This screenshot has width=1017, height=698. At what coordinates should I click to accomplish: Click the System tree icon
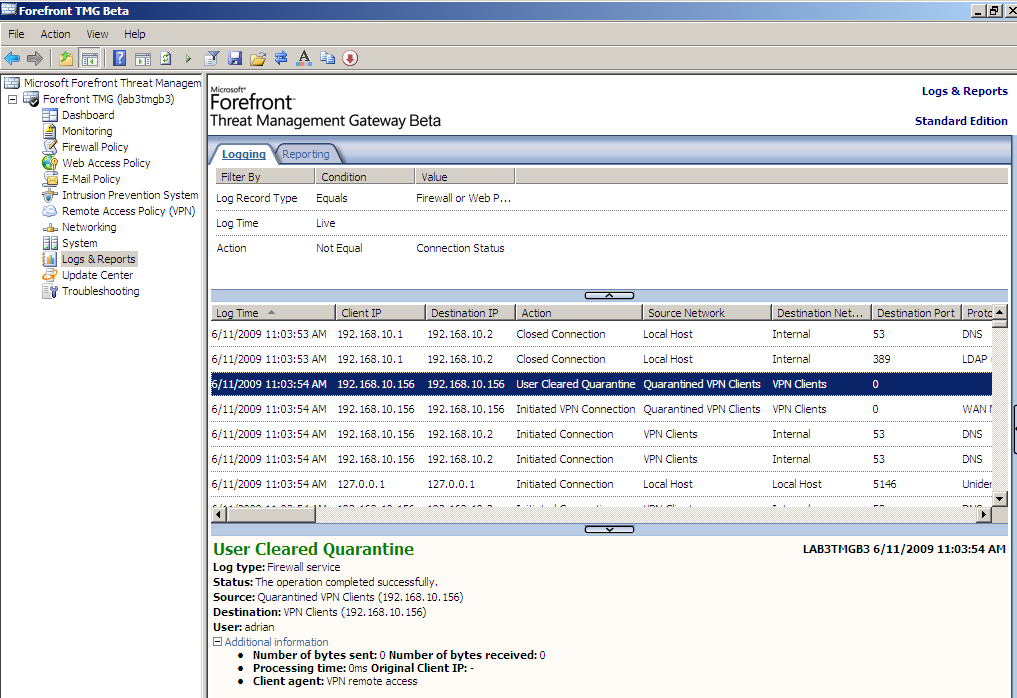(50, 243)
